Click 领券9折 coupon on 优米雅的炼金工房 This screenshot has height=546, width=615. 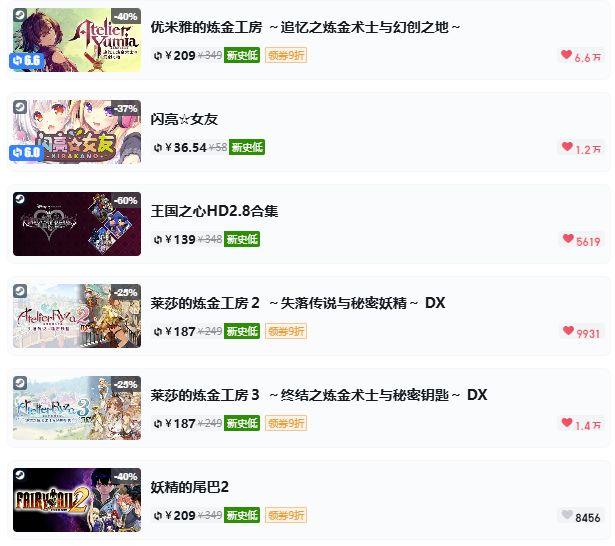pyautogui.click(x=286, y=55)
